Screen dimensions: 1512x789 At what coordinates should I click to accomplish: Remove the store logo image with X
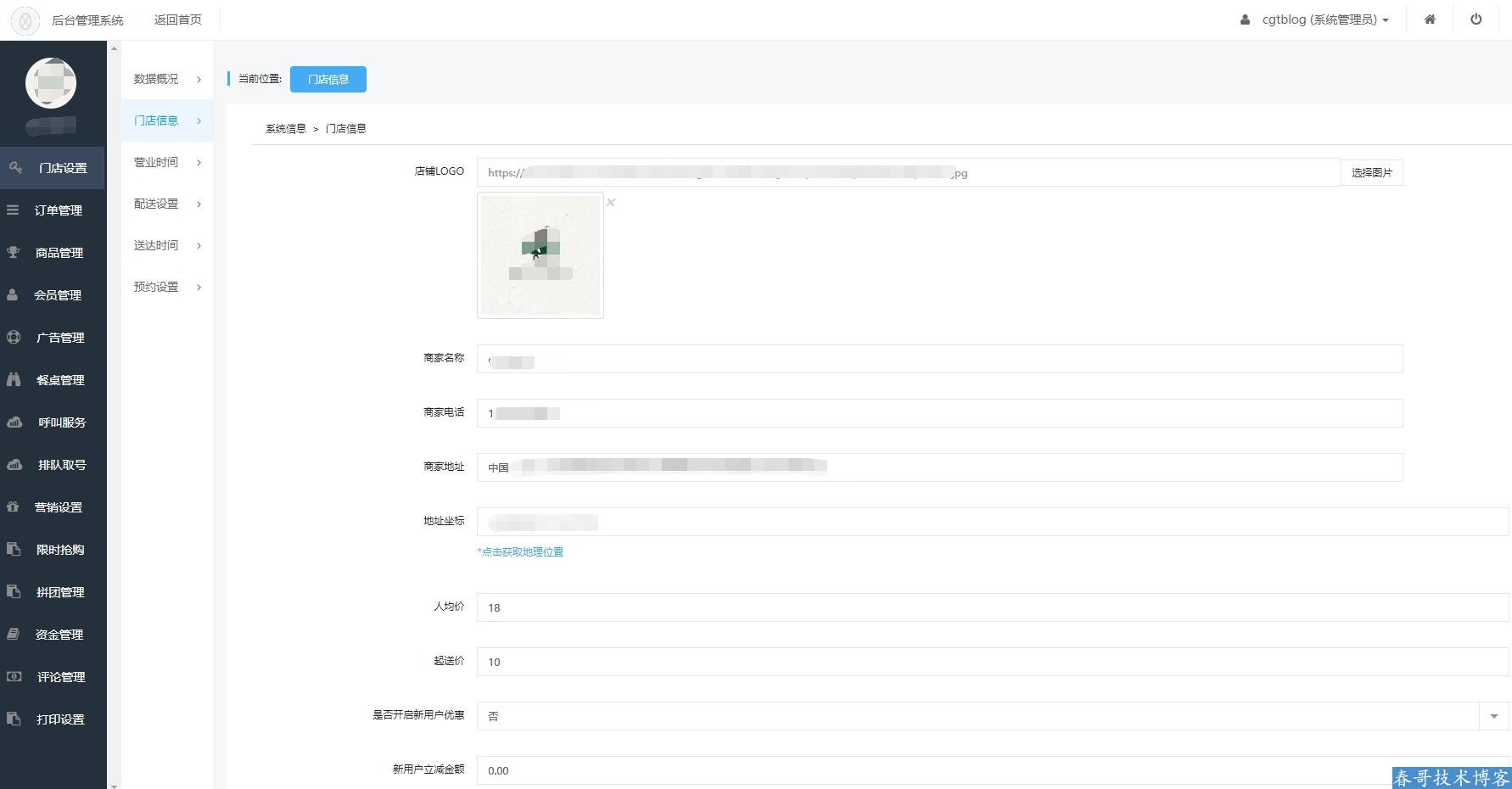pyautogui.click(x=611, y=203)
